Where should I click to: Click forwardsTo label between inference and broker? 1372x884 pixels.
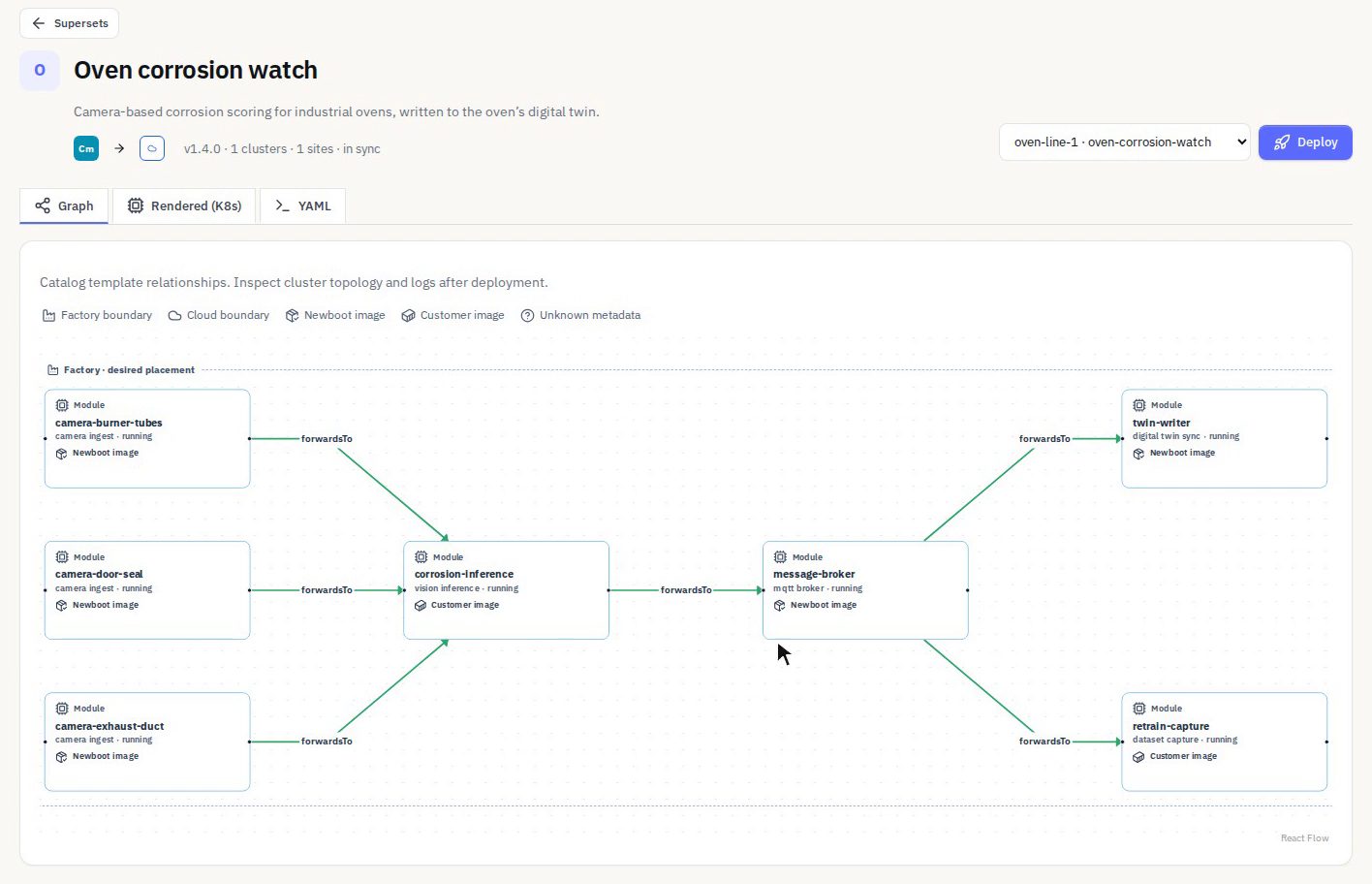pos(686,590)
